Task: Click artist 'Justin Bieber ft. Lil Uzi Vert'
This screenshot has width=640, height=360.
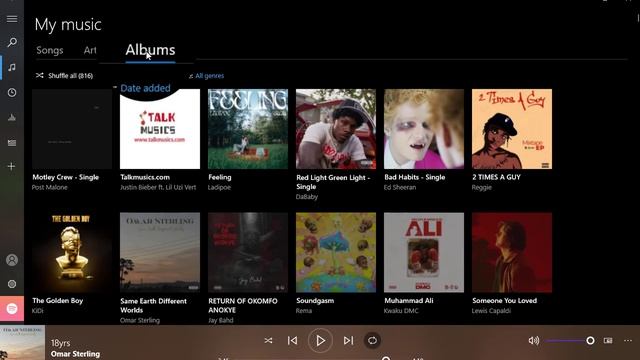Action: coord(158,187)
